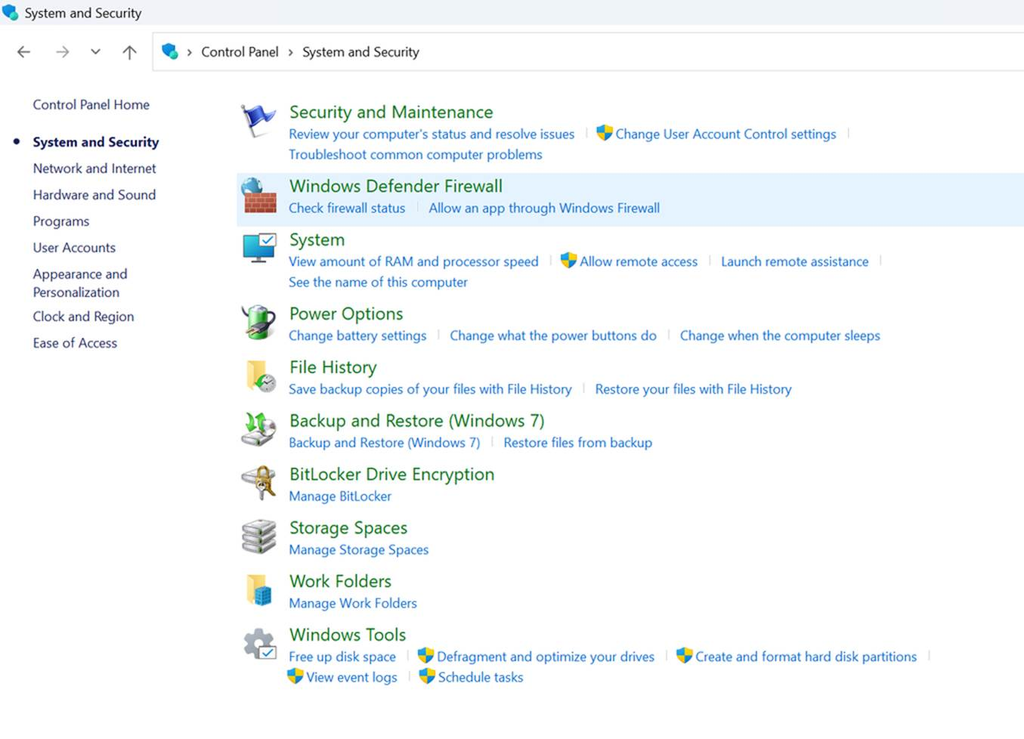Image resolution: width=1024 pixels, height=739 pixels.
Task: Click the Power Options battery icon
Action: 259,322
